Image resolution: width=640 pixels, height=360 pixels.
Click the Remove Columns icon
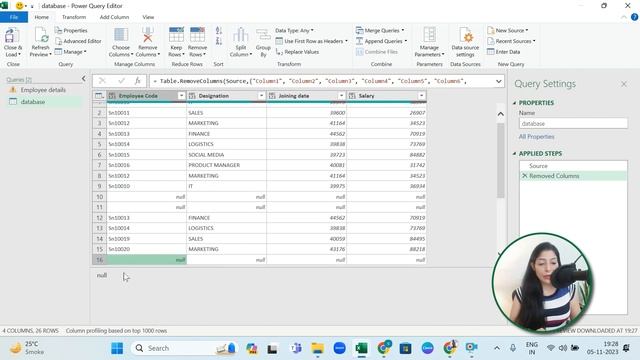tap(147, 35)
